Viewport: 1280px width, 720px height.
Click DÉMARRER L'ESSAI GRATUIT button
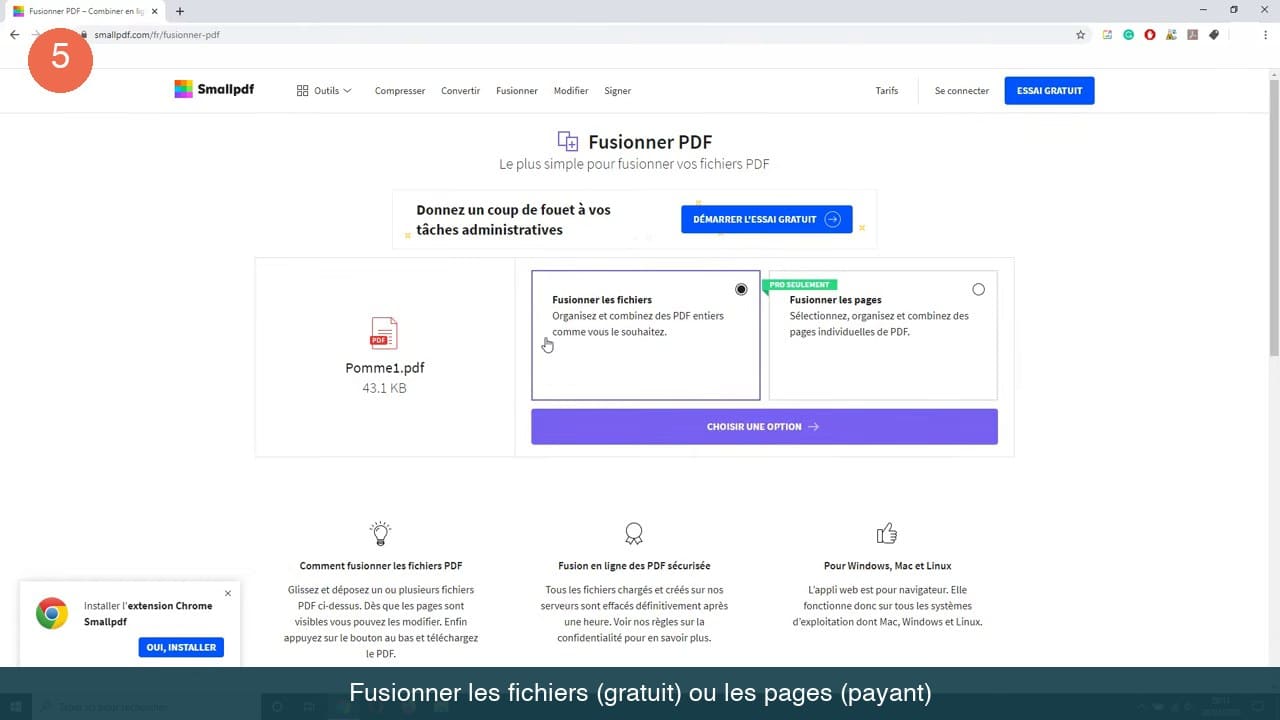coord(767,219)
